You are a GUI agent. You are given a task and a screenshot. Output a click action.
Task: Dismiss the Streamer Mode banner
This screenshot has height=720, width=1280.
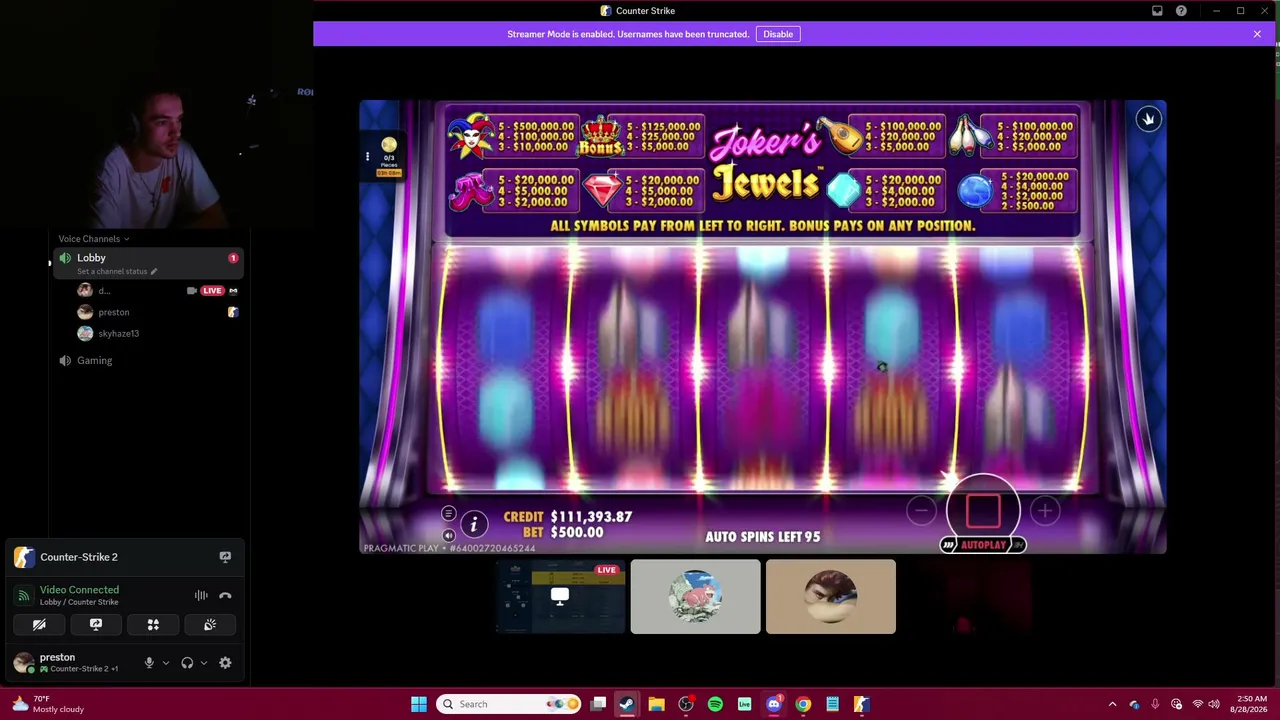click(x=1257, y=34)
